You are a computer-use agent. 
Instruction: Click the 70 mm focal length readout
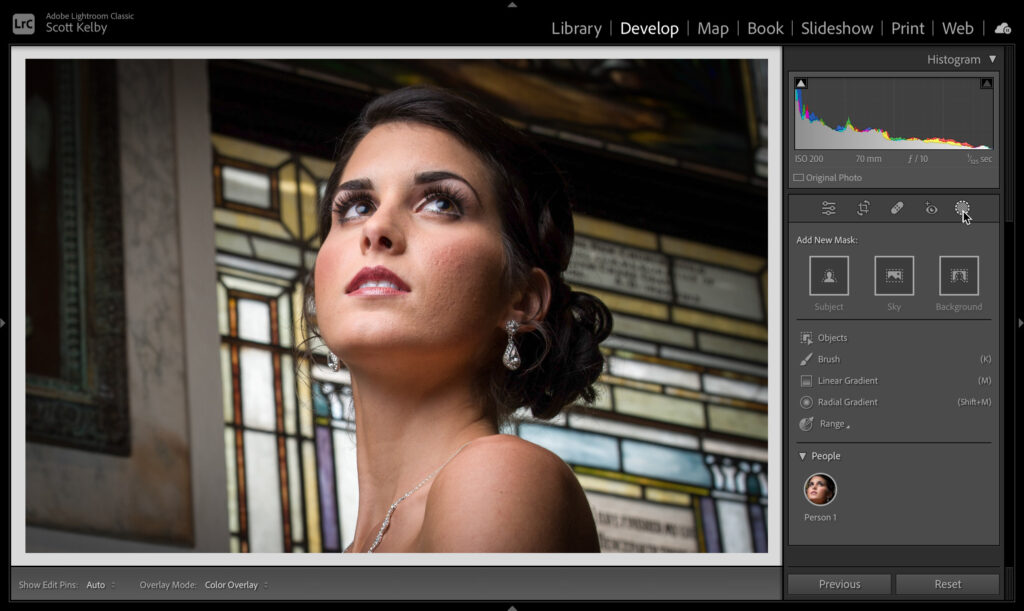[x=868, y=159]
